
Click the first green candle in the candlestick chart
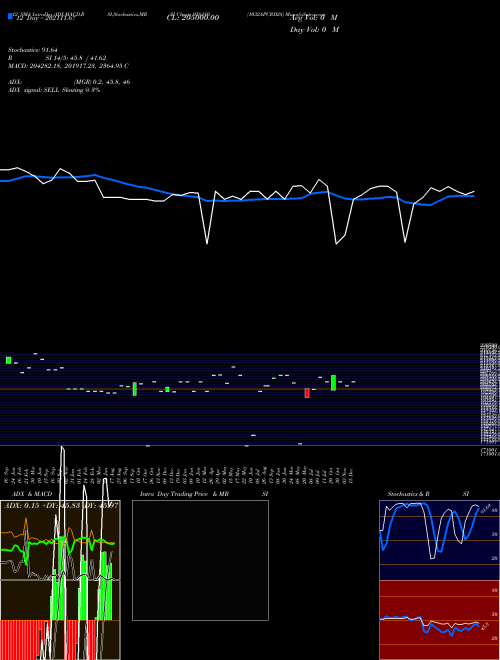point(8,360)
